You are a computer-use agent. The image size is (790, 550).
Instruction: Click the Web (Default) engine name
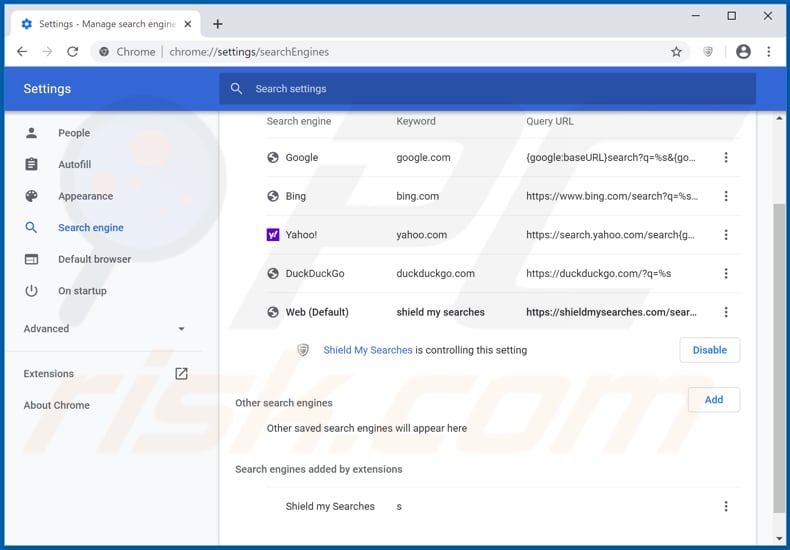coord(317,312)
